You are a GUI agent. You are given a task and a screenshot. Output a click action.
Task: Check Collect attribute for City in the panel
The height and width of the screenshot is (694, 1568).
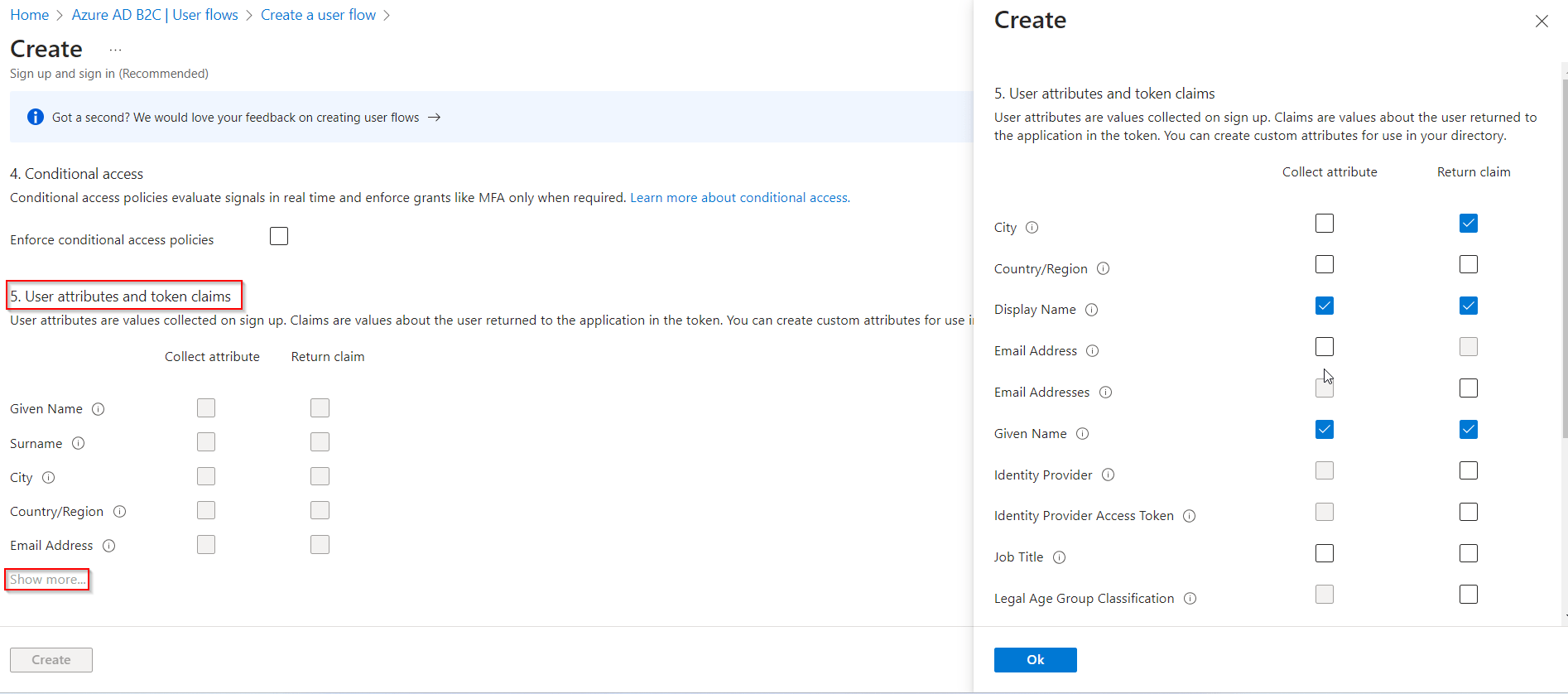click(x=1325, y=224)
